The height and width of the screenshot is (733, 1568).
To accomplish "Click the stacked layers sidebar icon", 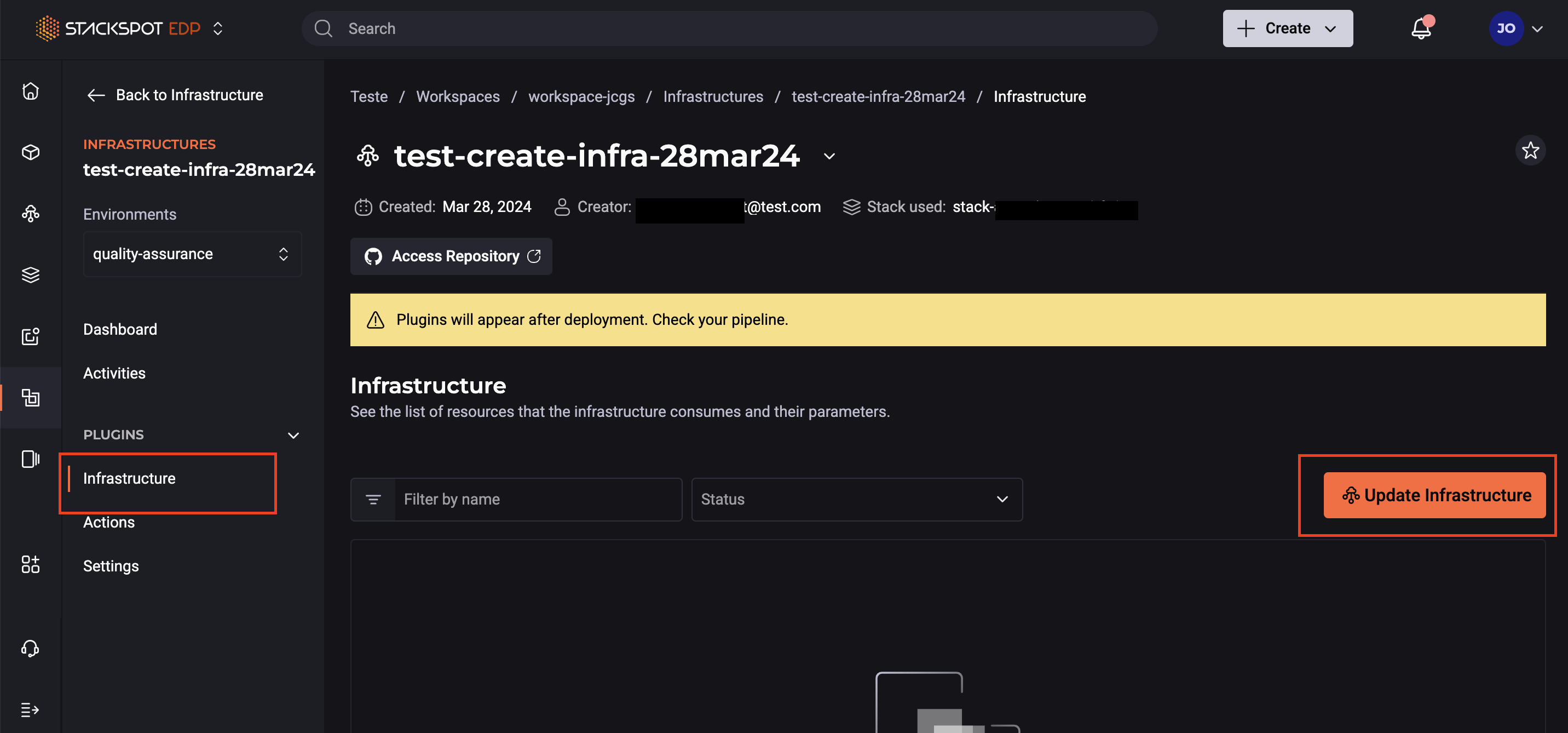I will (31, 275).
